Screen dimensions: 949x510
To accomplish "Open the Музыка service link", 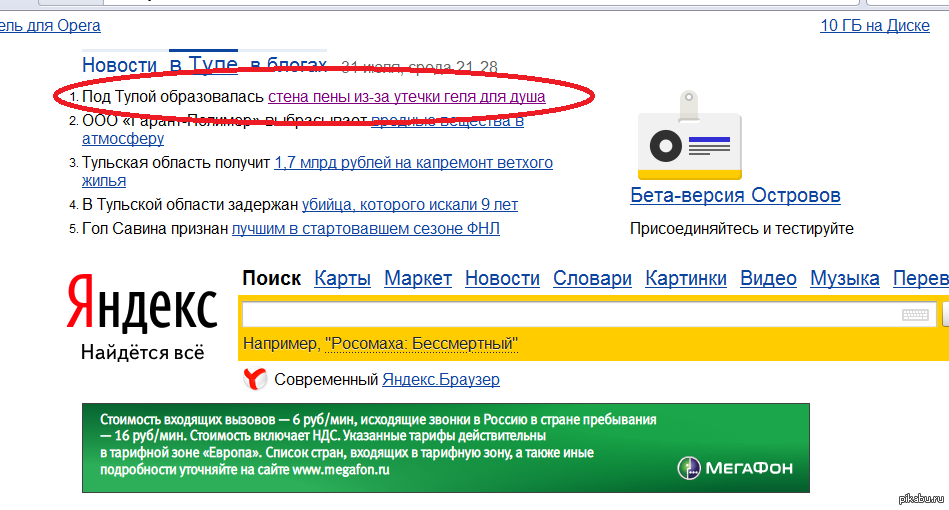I will point(844,279).
